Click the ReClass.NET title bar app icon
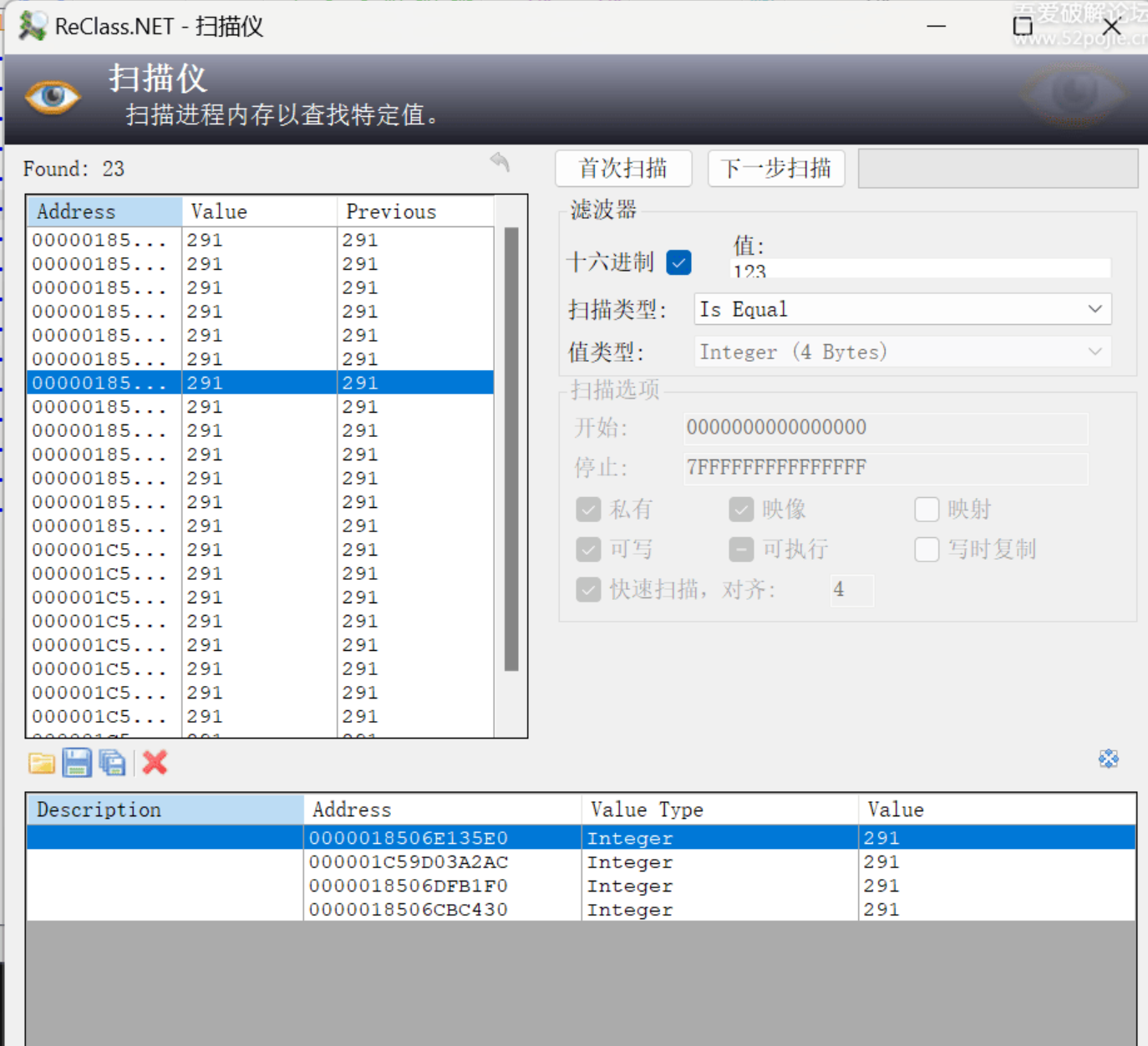The image size is (1148, 1046). [x=33, y=26]
